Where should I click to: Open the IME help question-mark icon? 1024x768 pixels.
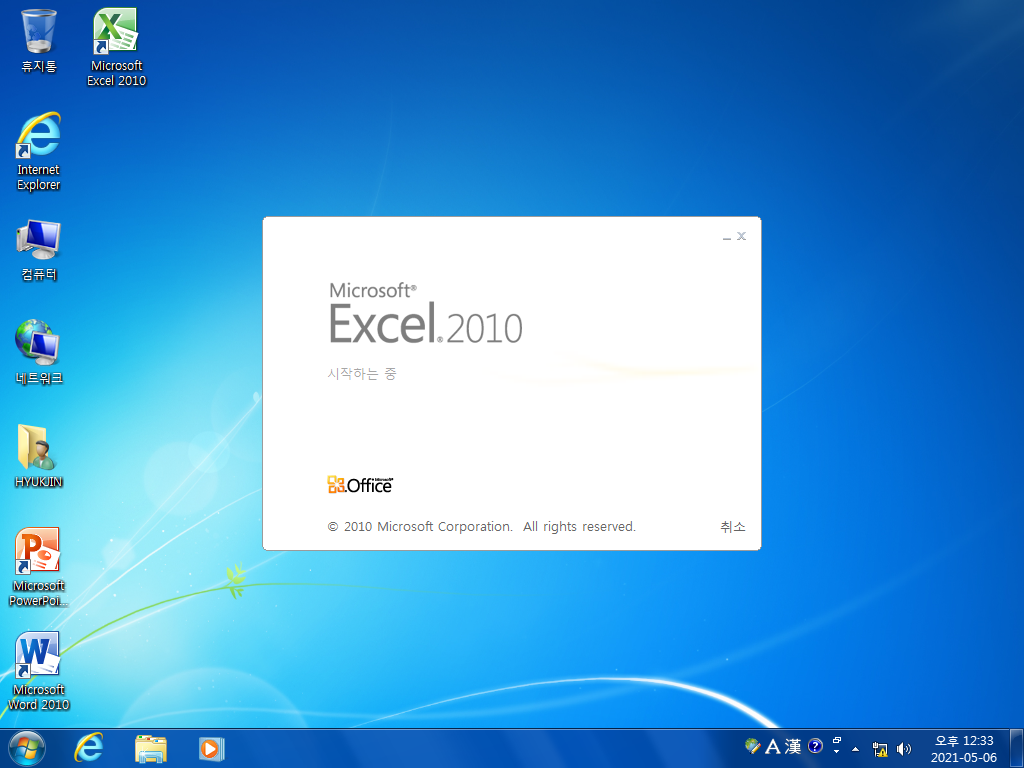(815, 746)
